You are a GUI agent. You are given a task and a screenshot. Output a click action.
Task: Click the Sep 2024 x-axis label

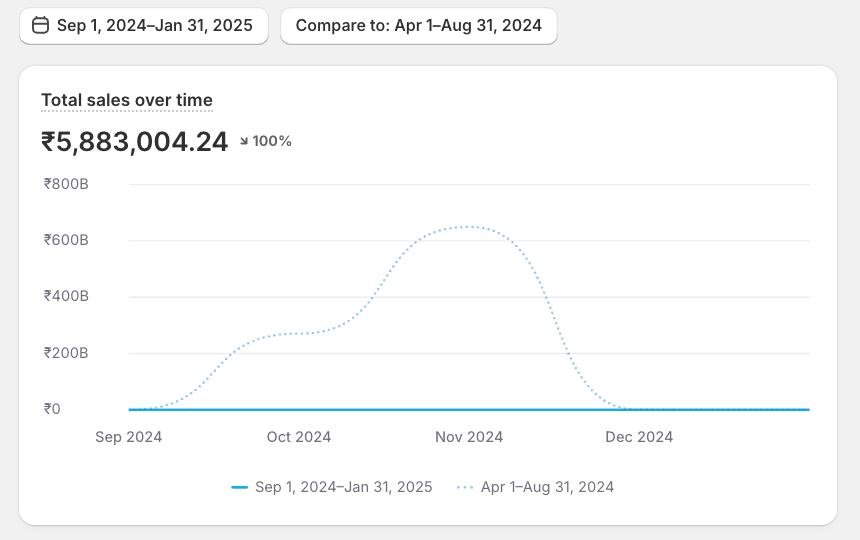click(129, 437)
